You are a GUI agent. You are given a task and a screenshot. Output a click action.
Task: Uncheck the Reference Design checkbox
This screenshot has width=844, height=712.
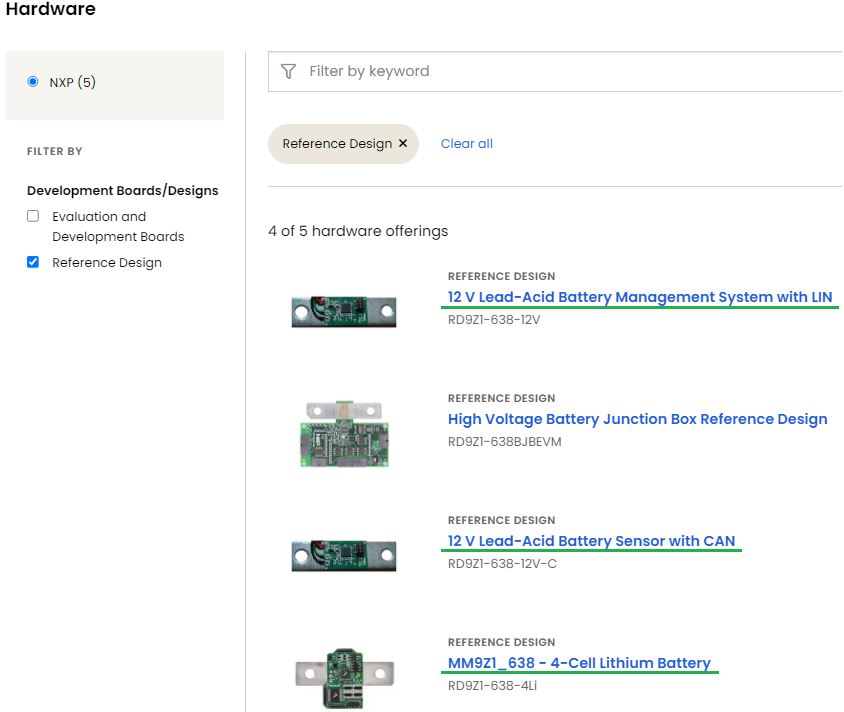tap(33, 262)
